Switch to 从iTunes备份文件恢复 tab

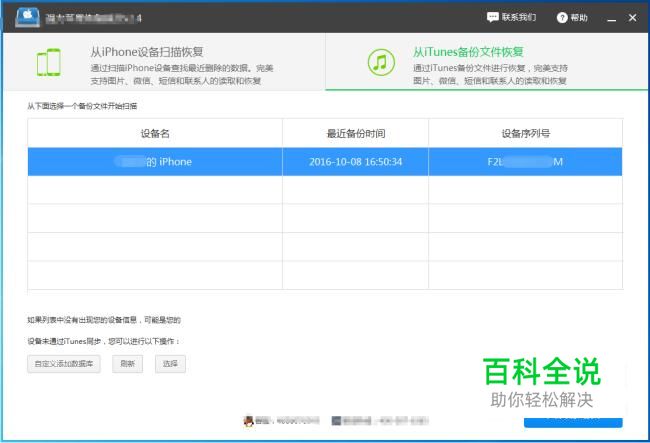click(x=487, y=62)
